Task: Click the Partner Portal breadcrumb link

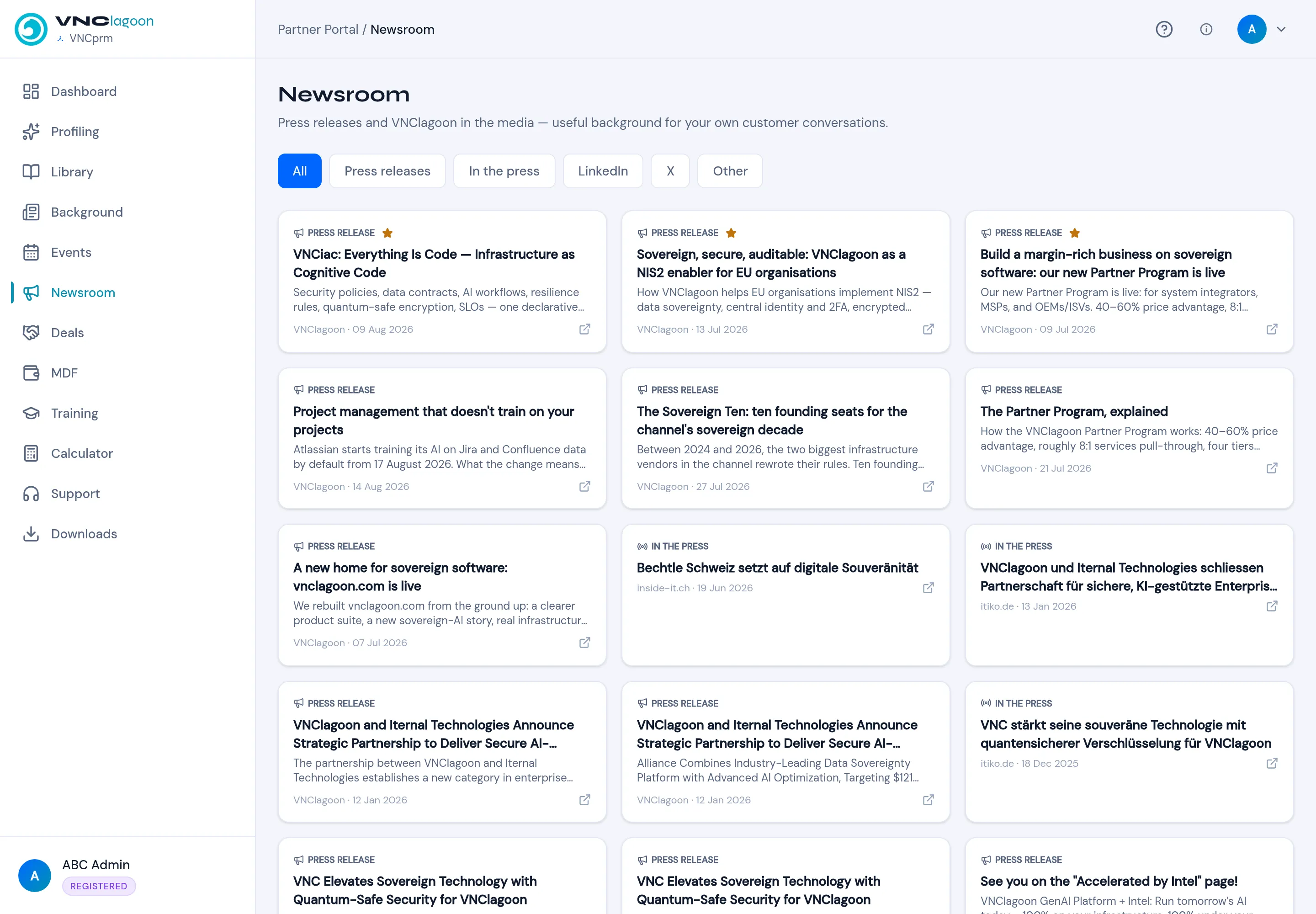Action: pyautogui.click(x=318, y=29)
